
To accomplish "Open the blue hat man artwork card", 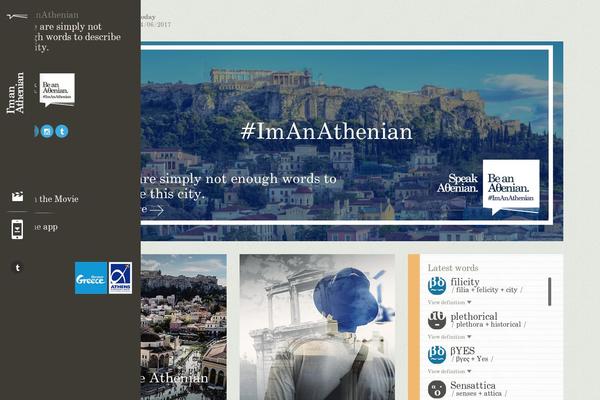I will 317,327.
